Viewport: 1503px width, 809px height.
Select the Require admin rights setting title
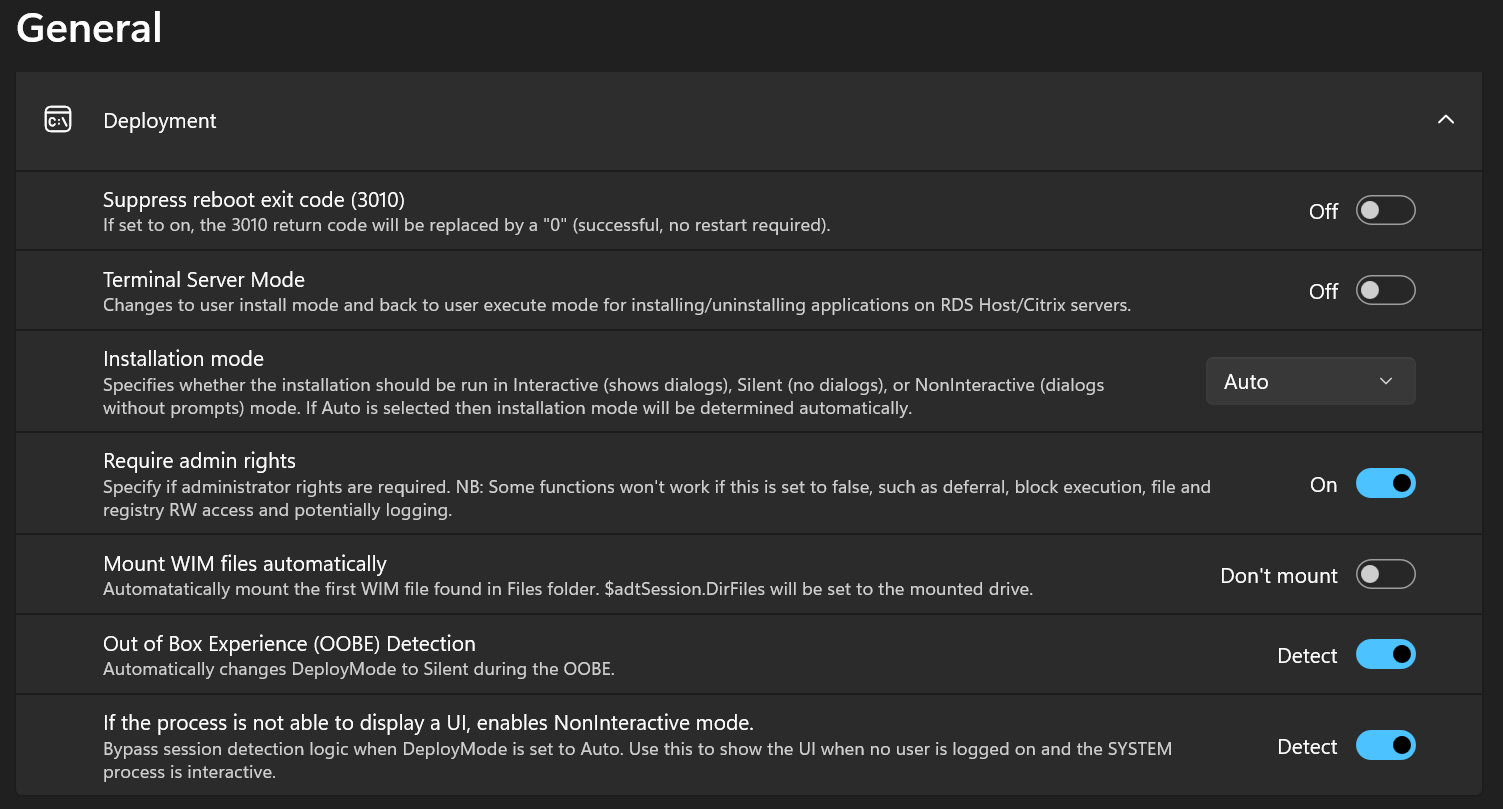point(199,461)
